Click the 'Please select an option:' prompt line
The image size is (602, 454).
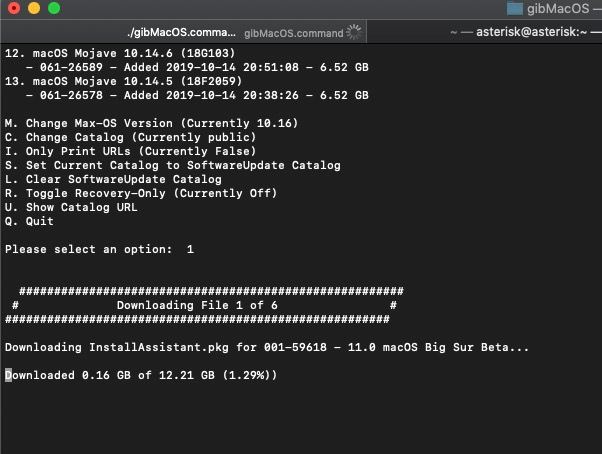(99, 249)
